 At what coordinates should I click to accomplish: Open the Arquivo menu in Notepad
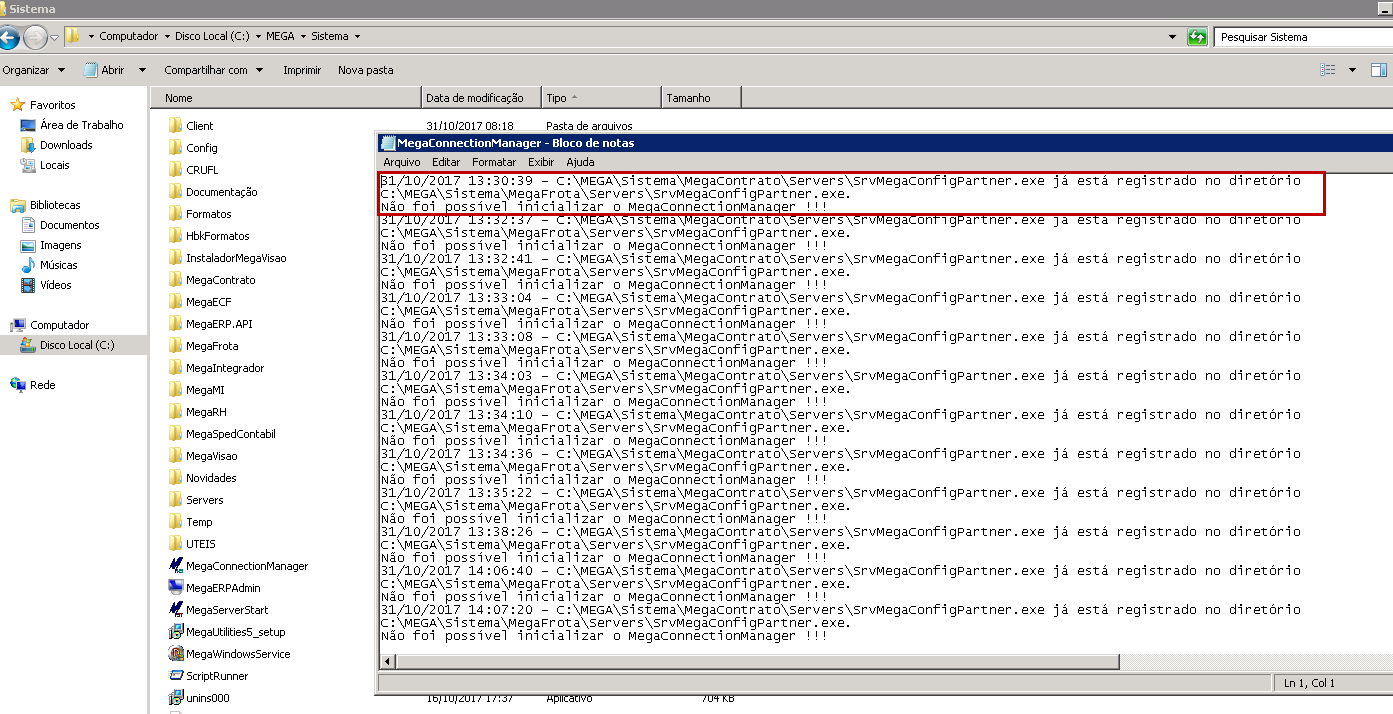pyautogui.click(x=402, y=162)
